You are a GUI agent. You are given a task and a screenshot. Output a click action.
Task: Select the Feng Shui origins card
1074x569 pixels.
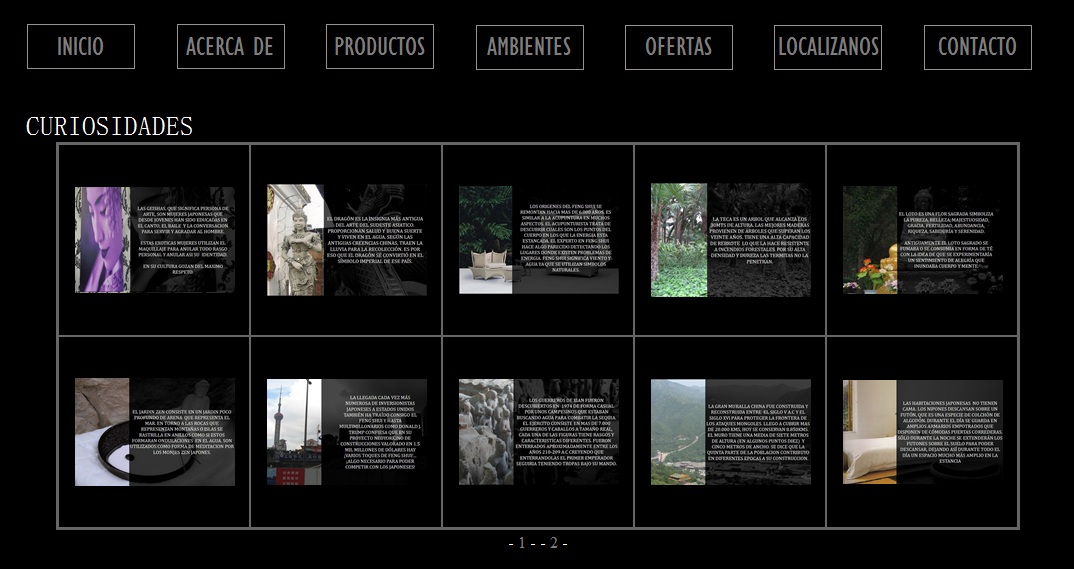[x=538, y=240]
